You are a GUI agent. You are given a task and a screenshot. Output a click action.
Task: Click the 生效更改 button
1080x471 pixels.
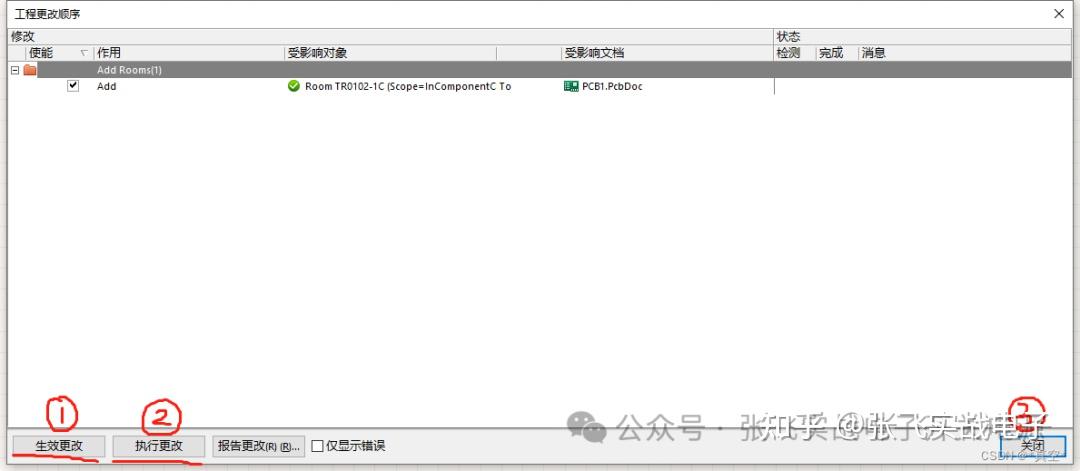(x=59, y=446)
